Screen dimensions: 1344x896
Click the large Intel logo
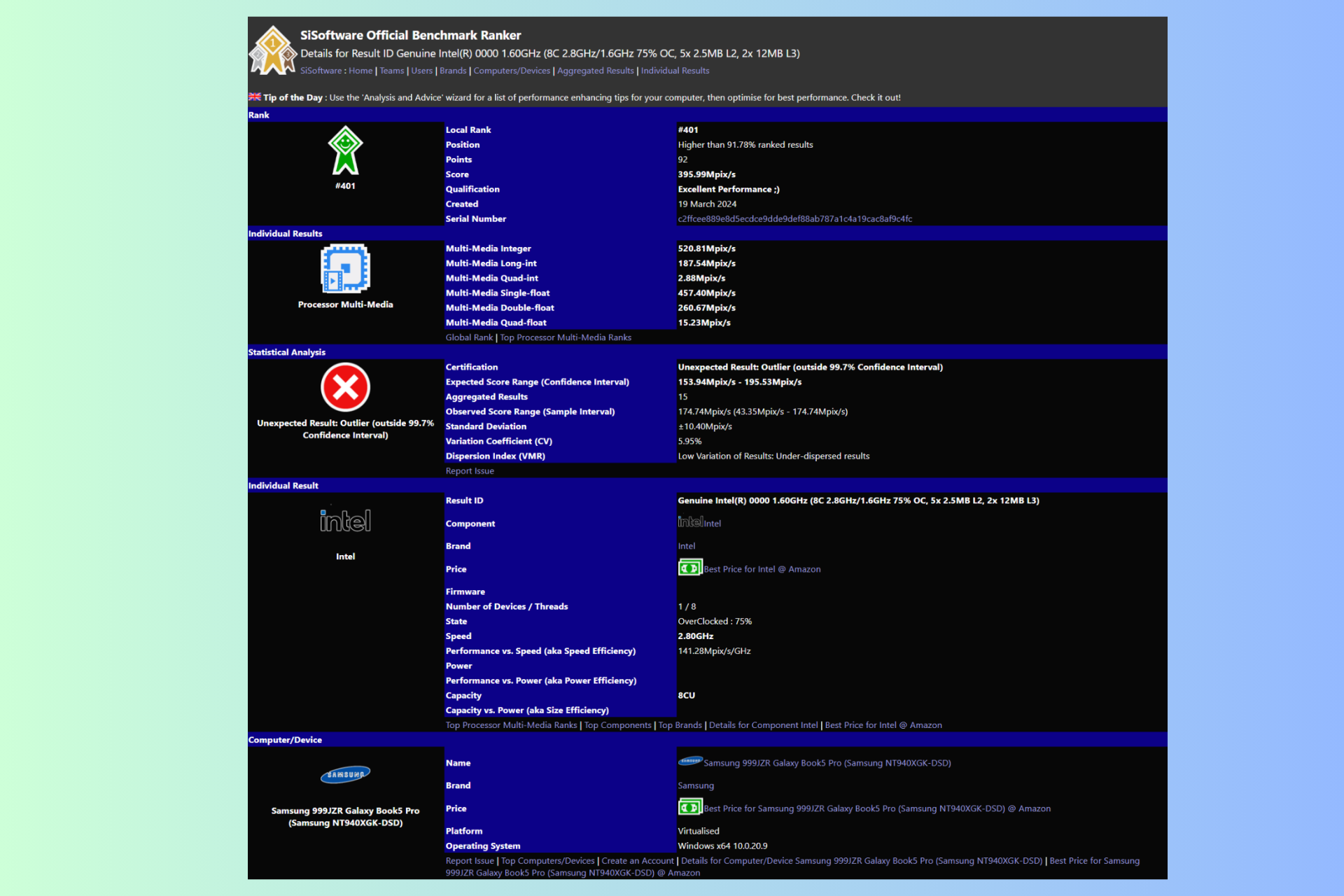click(x=345, y=520)
